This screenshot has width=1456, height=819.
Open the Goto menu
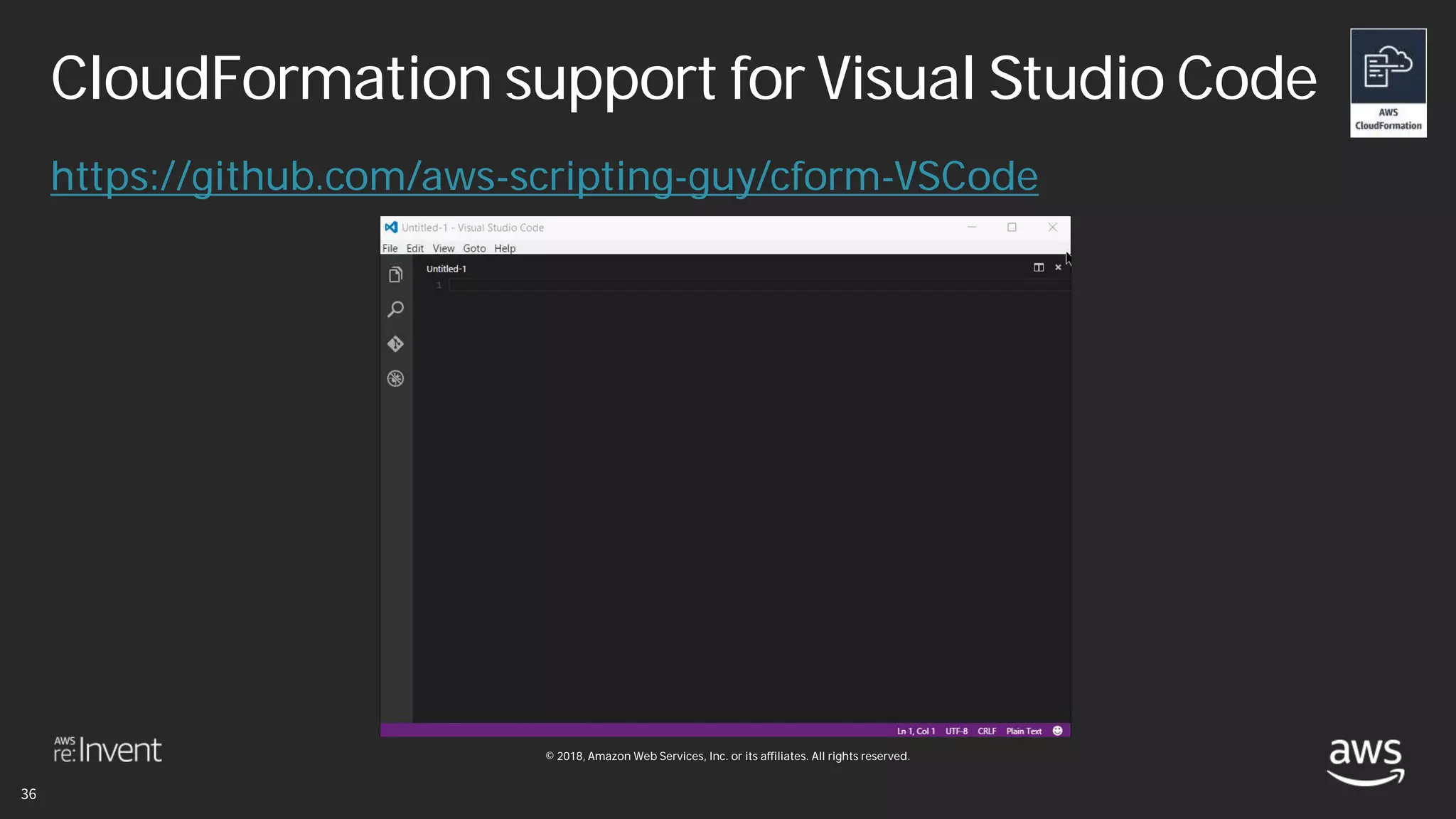click(x=474, y=248)
